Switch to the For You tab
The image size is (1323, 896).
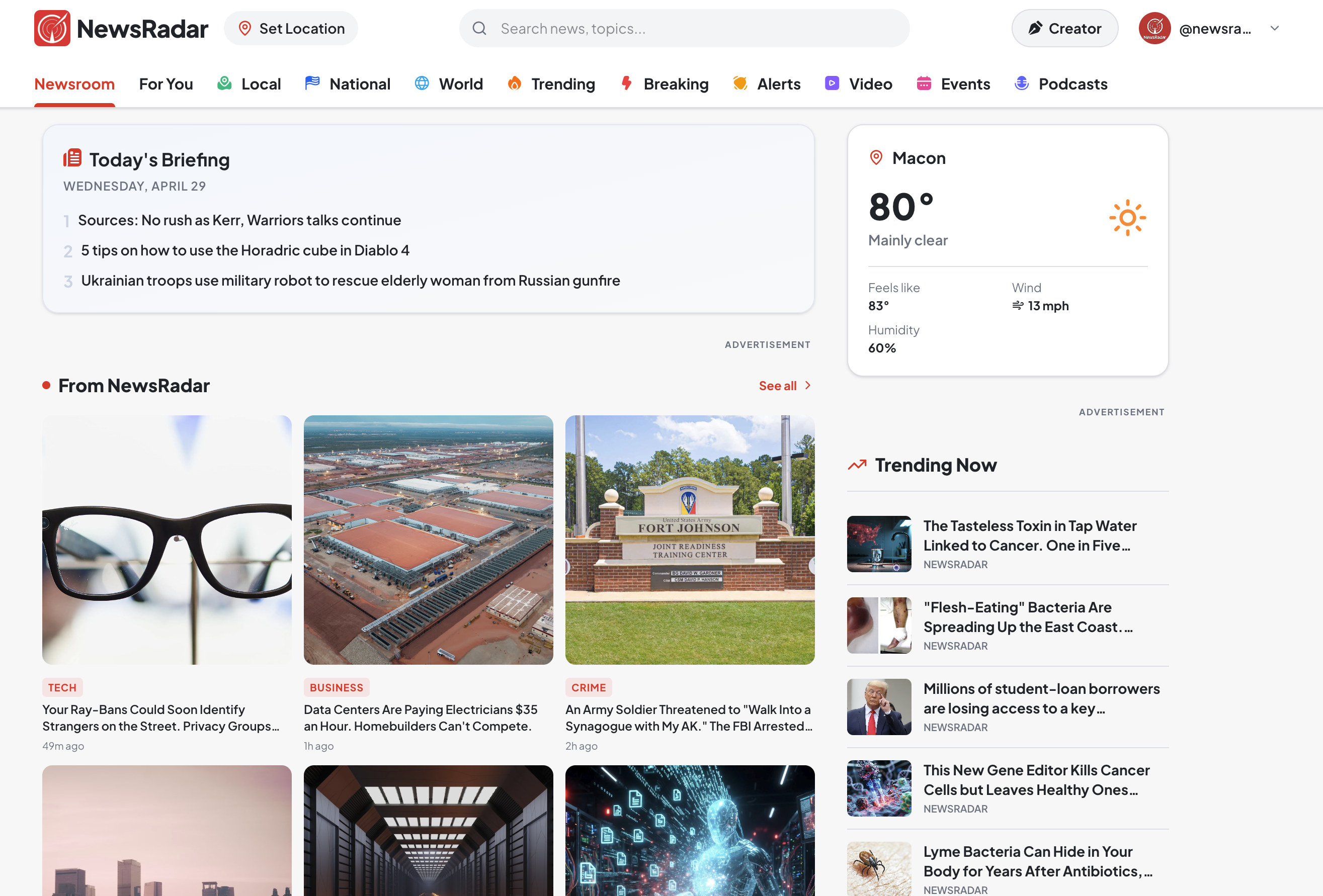click(x=166, y=83)
